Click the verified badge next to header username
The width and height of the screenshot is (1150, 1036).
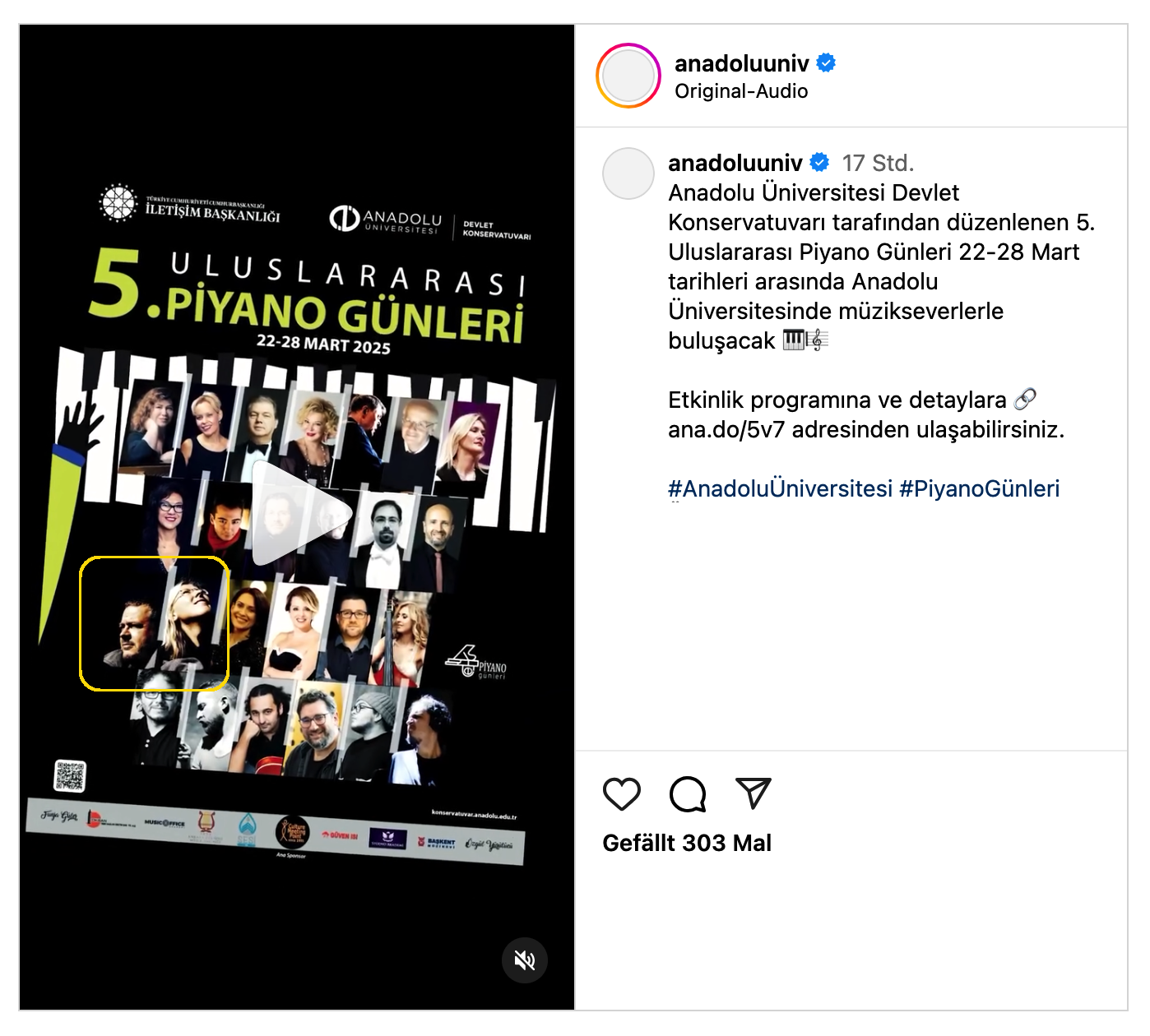click(826, 62)
